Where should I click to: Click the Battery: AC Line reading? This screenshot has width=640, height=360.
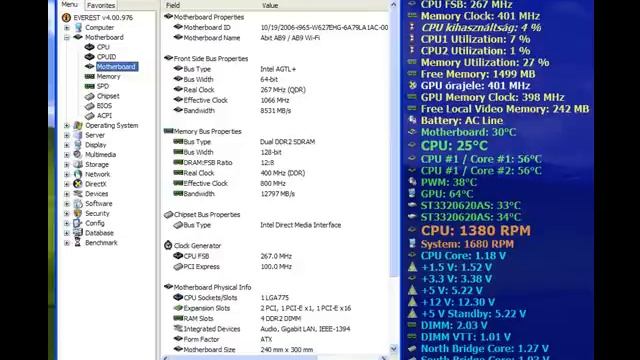462,120
